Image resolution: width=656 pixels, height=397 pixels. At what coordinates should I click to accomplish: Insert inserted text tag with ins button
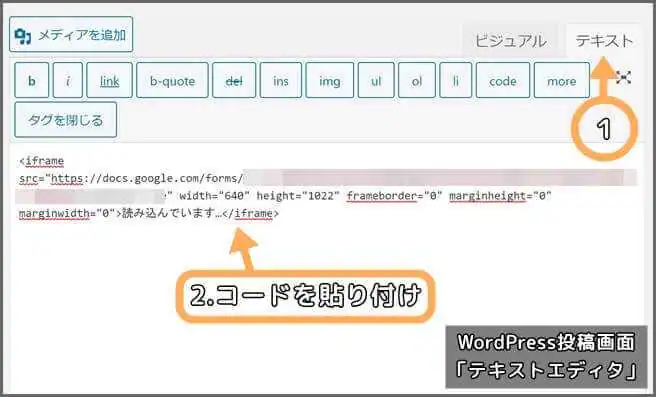pos(281,80)
